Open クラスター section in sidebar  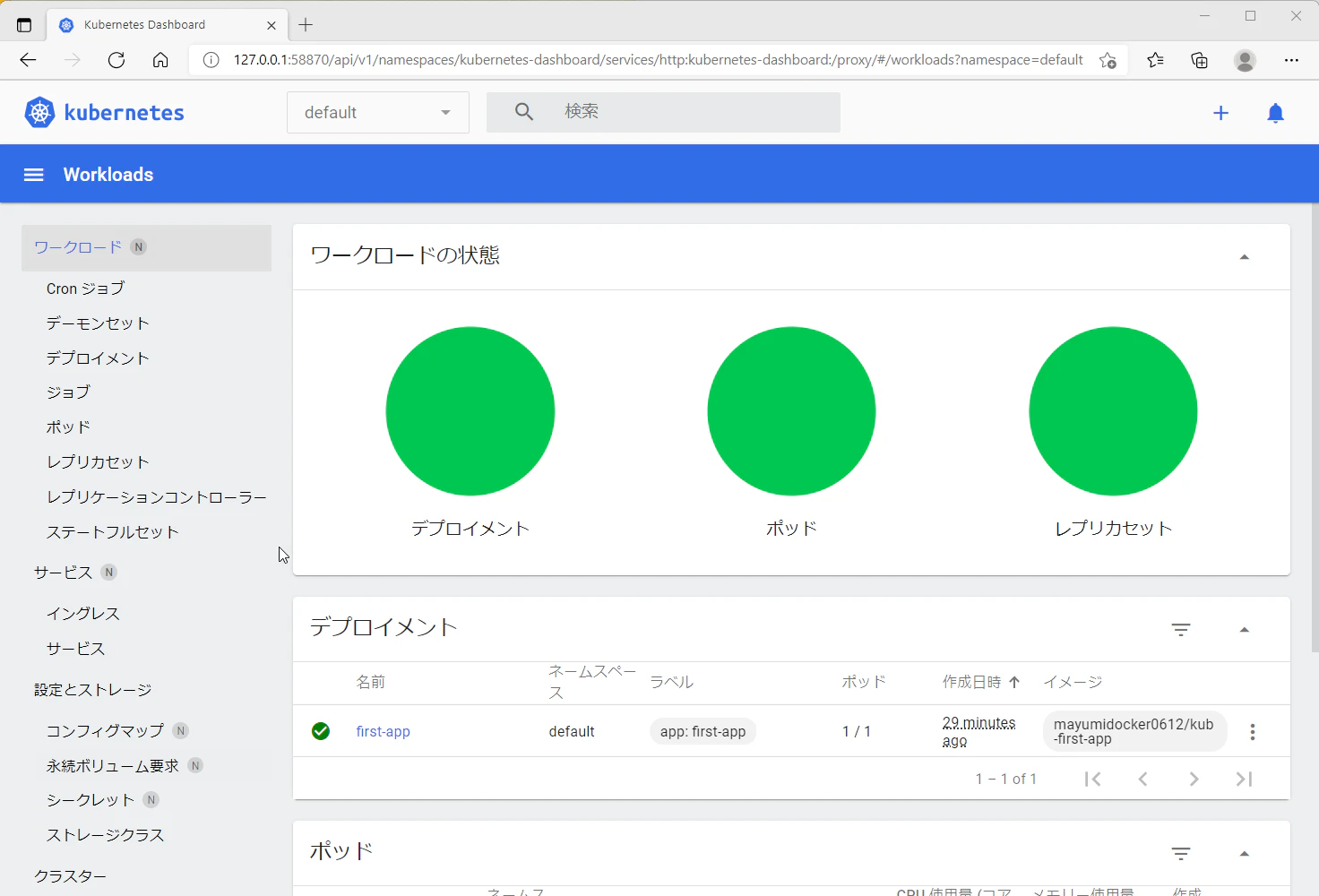pyautogui.click(x=71, y=876)
